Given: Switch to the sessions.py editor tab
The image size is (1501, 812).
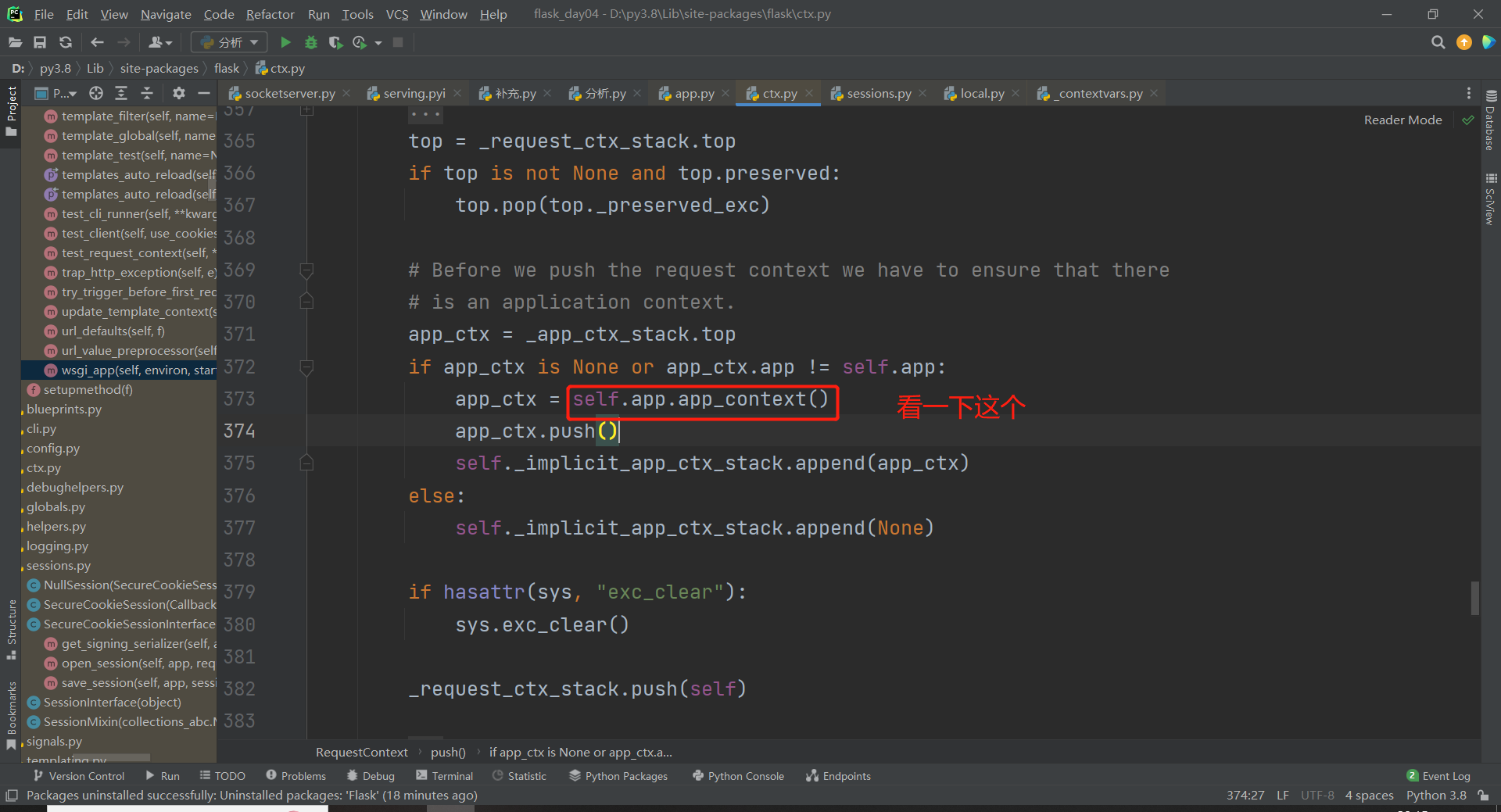Looking at the screenshot, I should pyautogui.click(x=879, y=94).
